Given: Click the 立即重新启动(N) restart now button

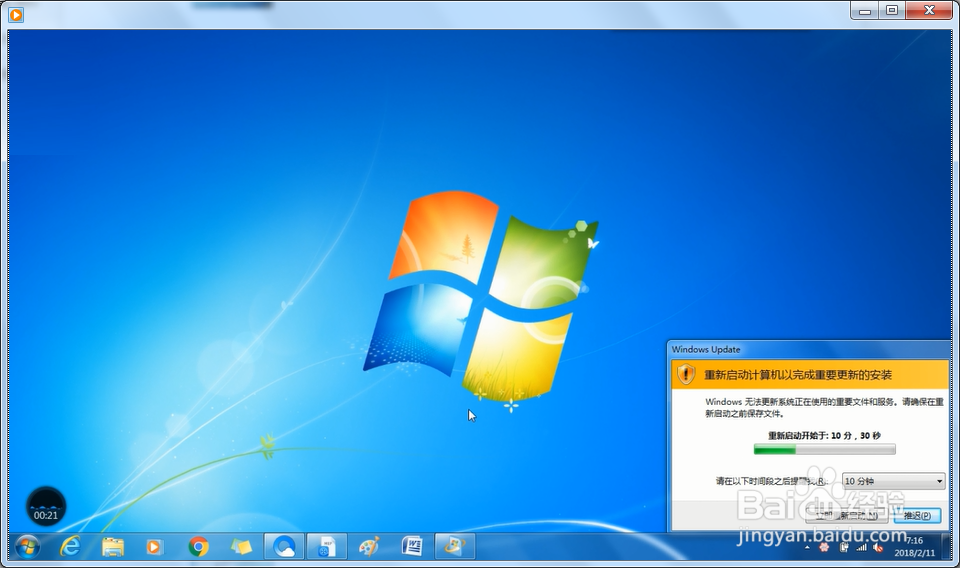Looking at the screenshot, I should click(847, 516).
